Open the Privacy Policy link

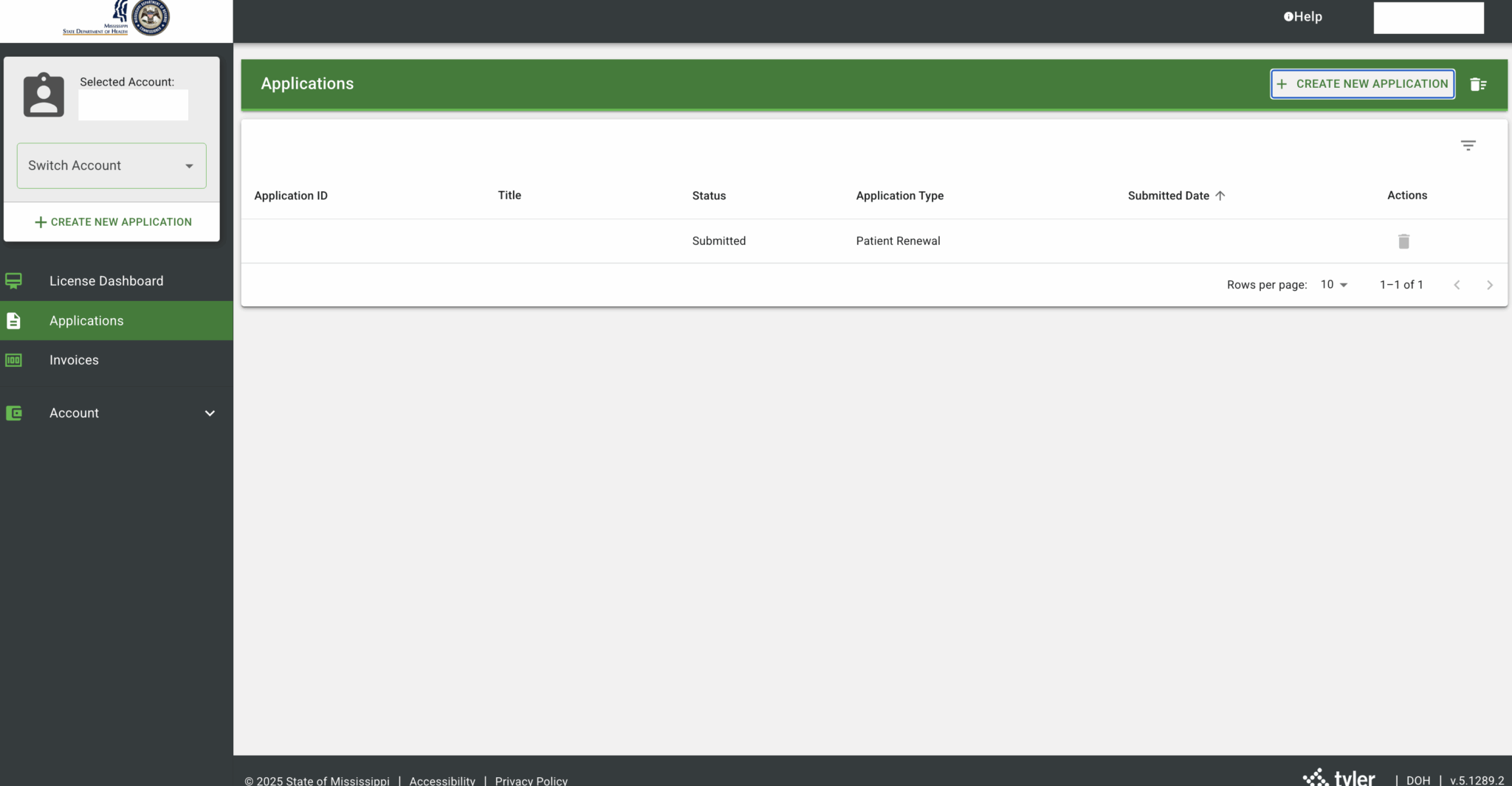(x=531, y=780)
